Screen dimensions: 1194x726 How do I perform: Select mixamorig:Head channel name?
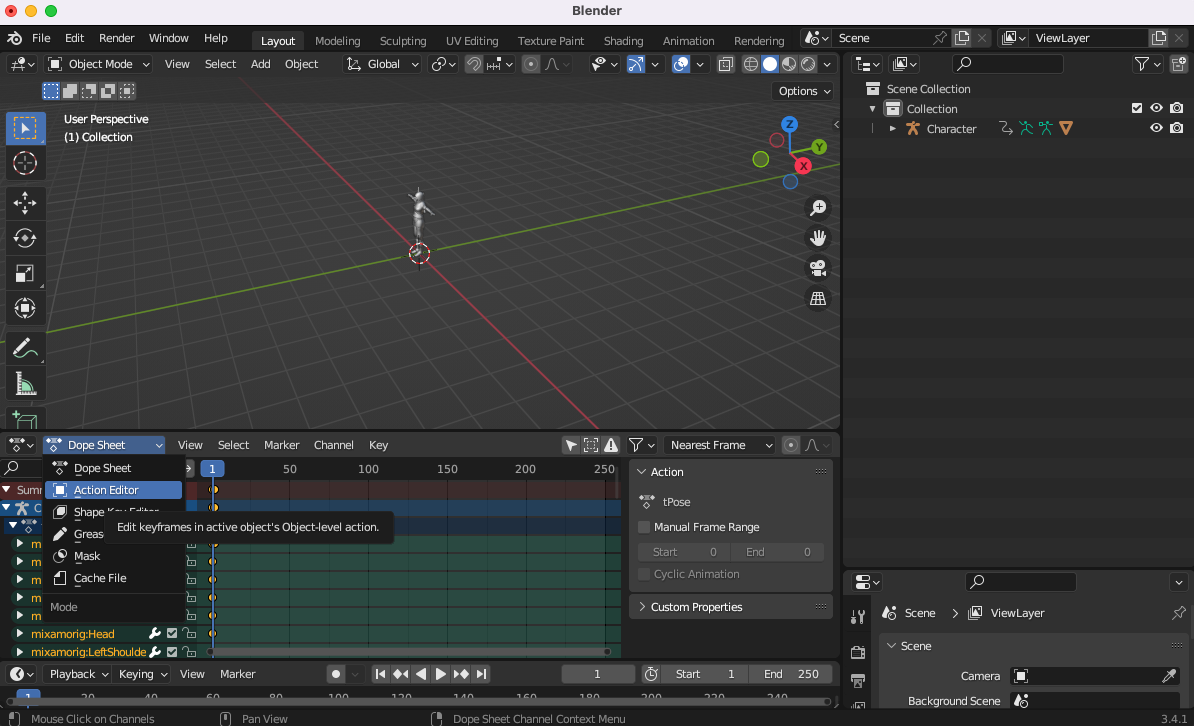[72, 634]
